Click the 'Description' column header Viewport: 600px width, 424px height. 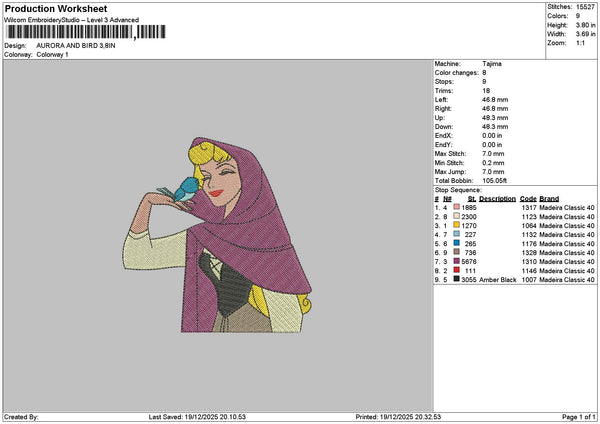tap(497, 199)
